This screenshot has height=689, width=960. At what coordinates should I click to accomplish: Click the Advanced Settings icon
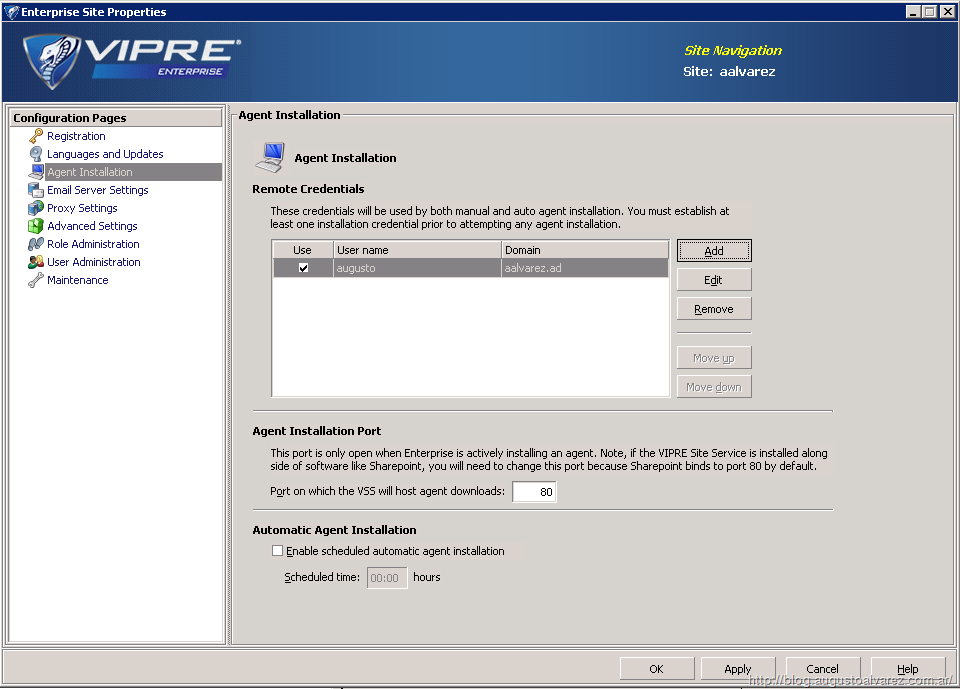(36, 226)
